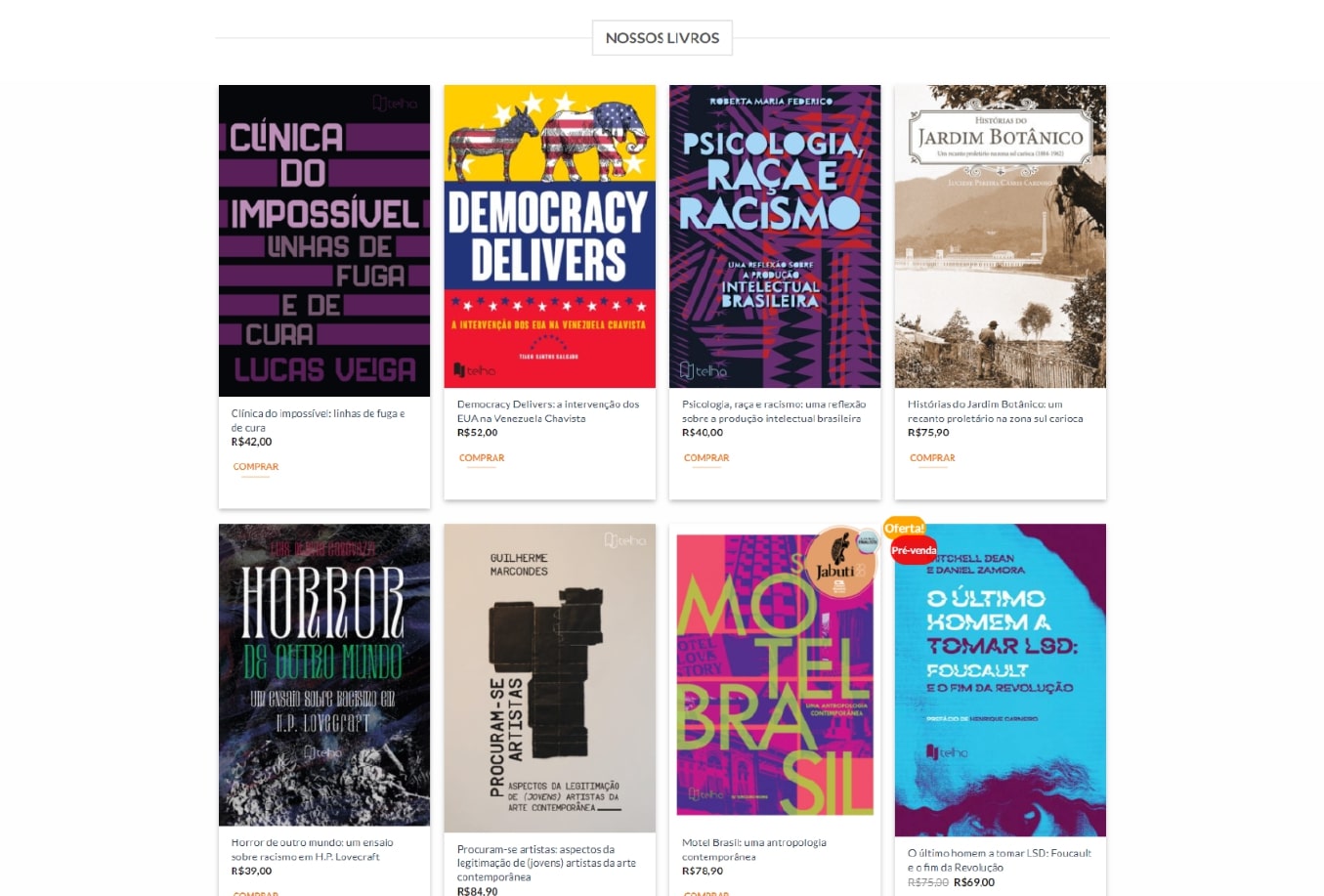Click Comprar under Democracy Delivers

(482, 458)
